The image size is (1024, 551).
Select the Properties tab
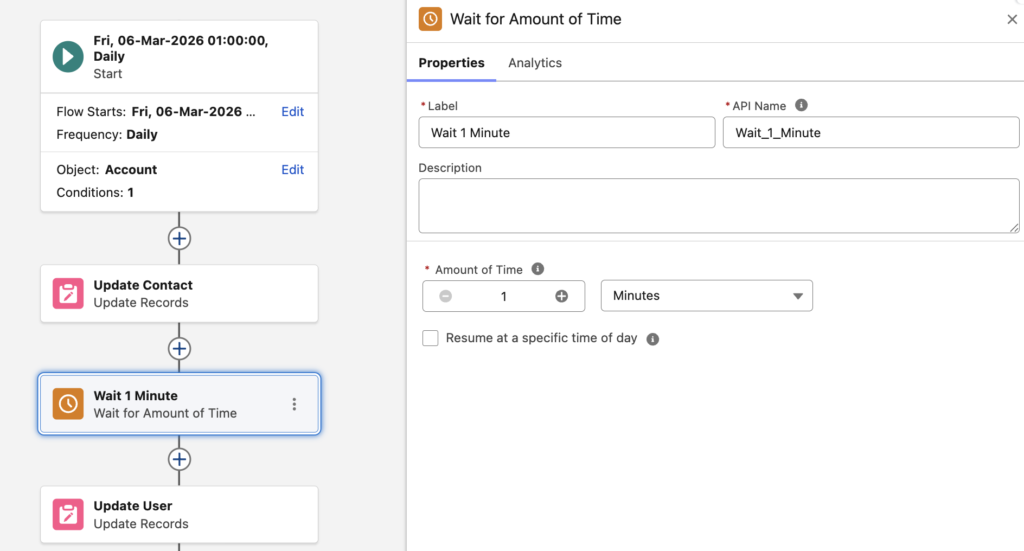[x=451, y=63]
